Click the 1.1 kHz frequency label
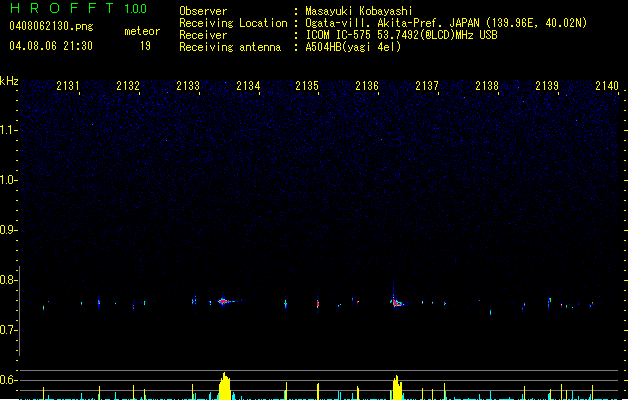This screenshot has width=629, height=400. tap(9, 130)
